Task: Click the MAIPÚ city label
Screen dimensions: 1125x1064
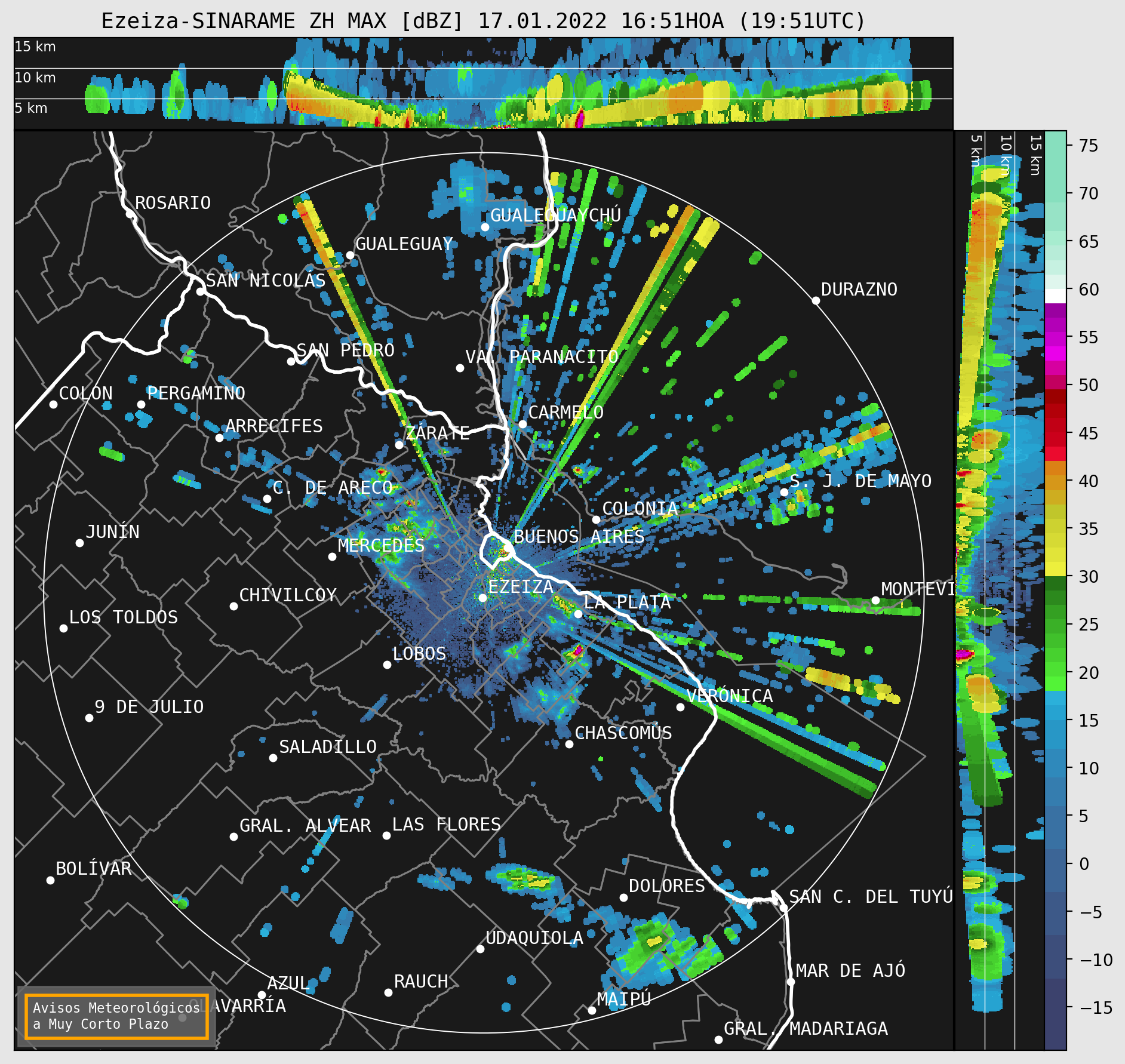Action: [623, 999]
